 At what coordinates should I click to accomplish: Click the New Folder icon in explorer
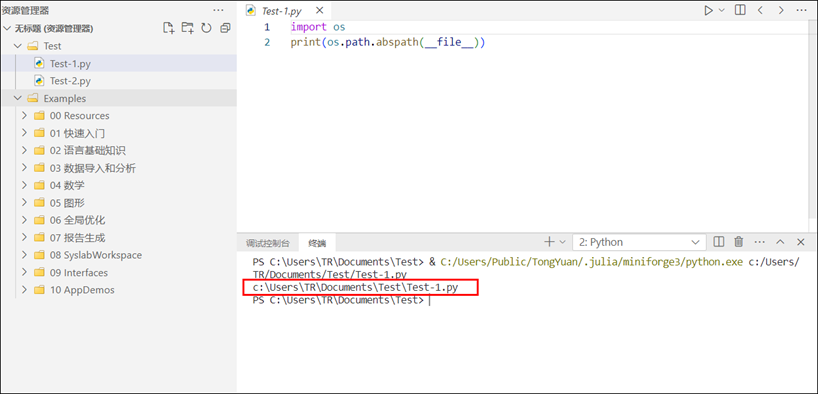pos(187,28)
